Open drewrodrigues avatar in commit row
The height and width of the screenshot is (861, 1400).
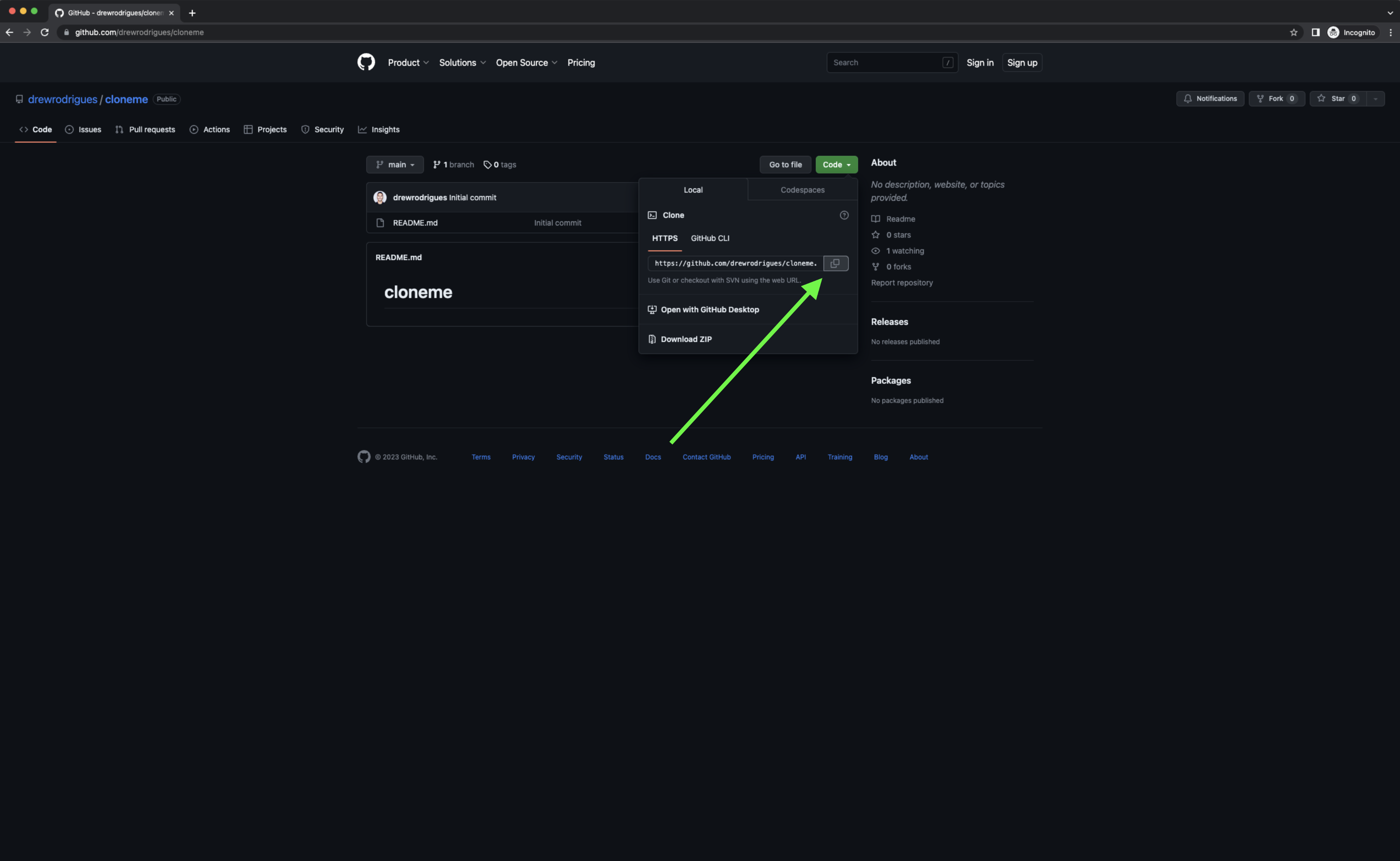coord(380,198)
